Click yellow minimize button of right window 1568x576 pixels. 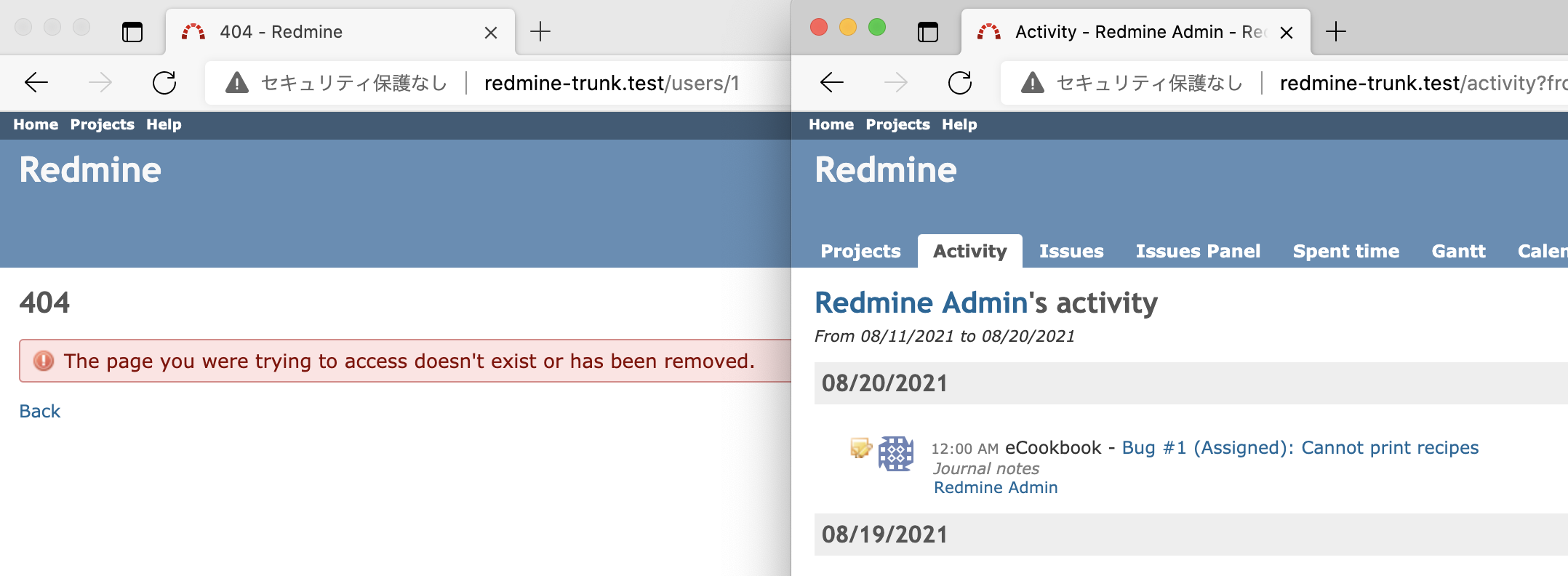[848, 27]
